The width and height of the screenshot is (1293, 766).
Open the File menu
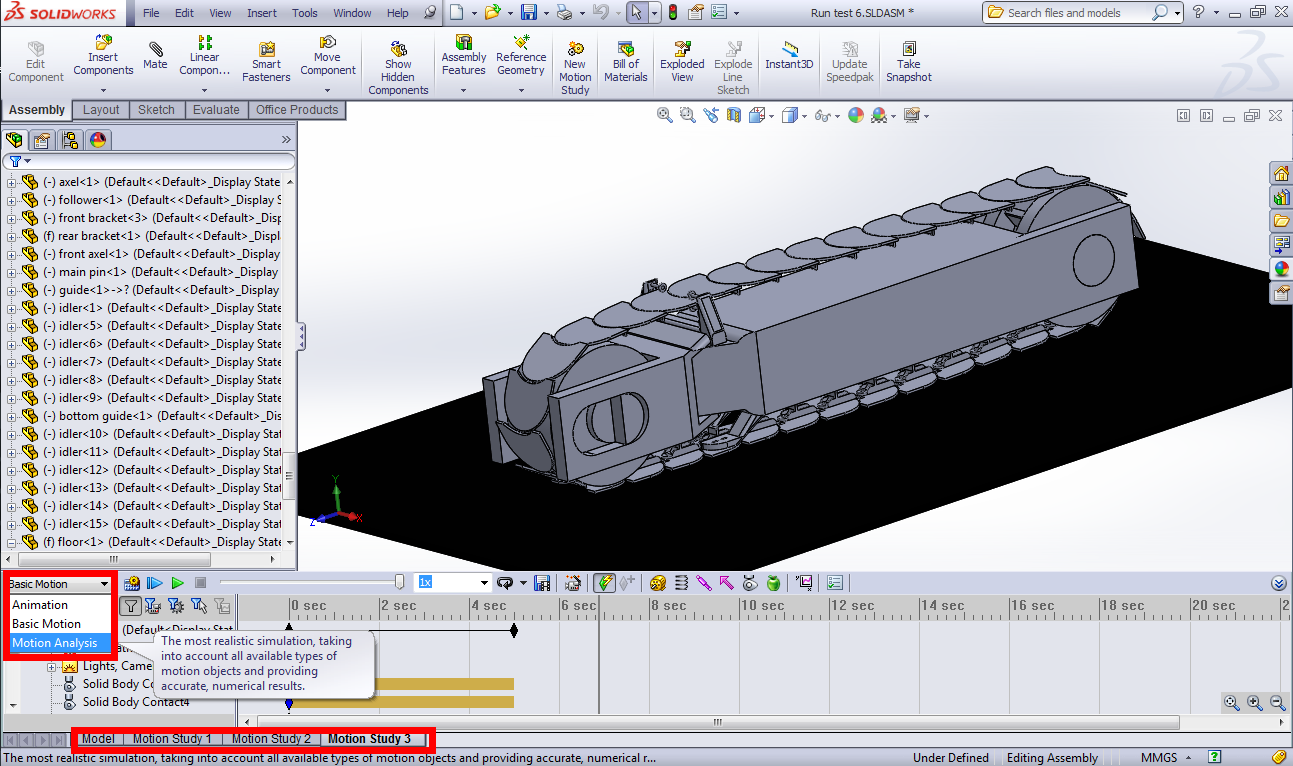point(151,13)
